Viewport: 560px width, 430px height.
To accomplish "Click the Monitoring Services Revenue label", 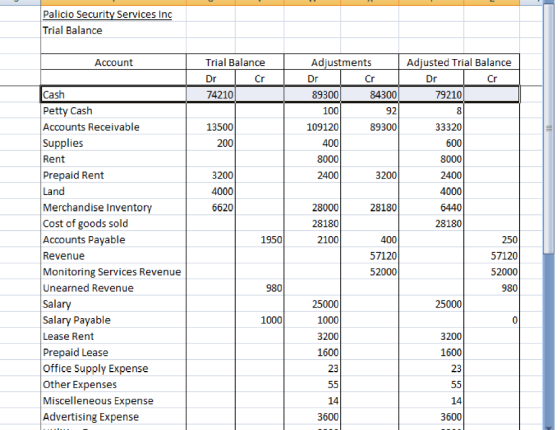I will tap(112, 272).
